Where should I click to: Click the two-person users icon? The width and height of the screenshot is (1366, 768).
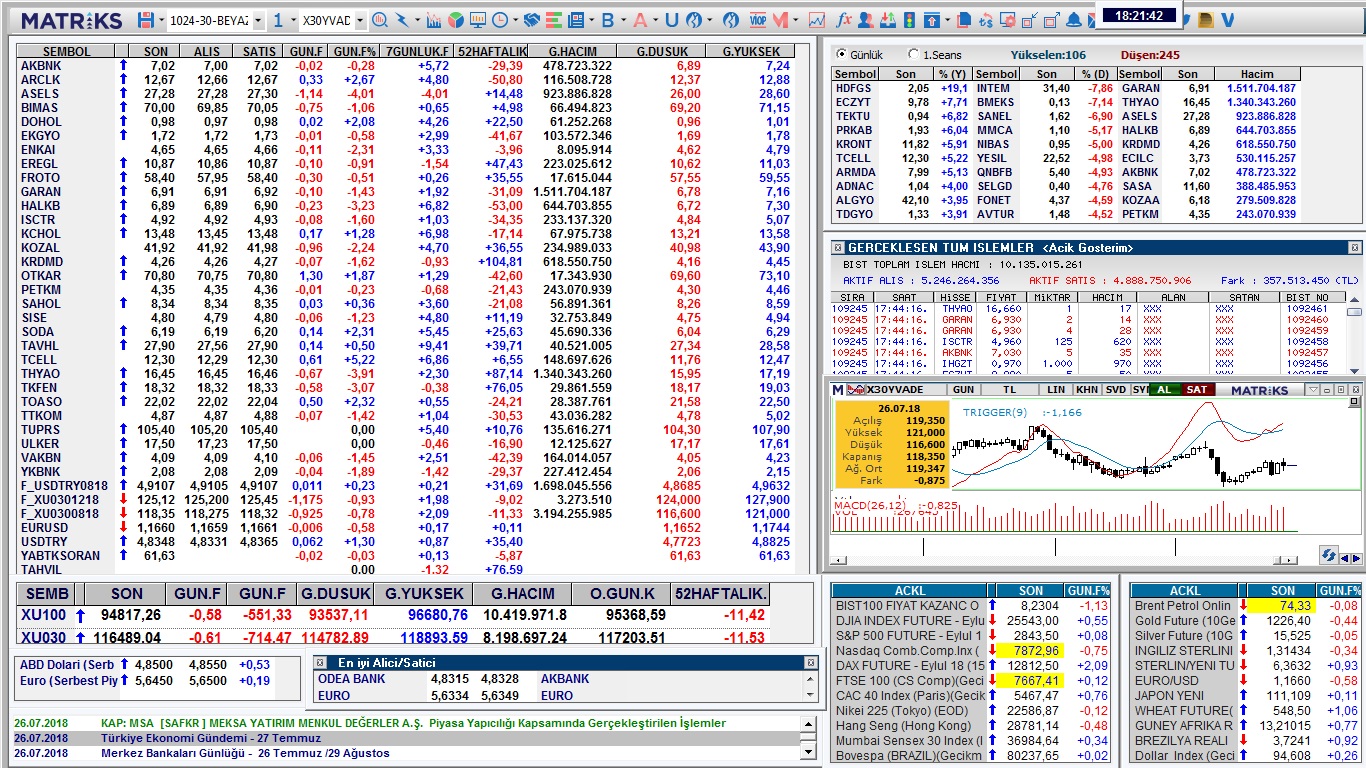tap(865, 20)
